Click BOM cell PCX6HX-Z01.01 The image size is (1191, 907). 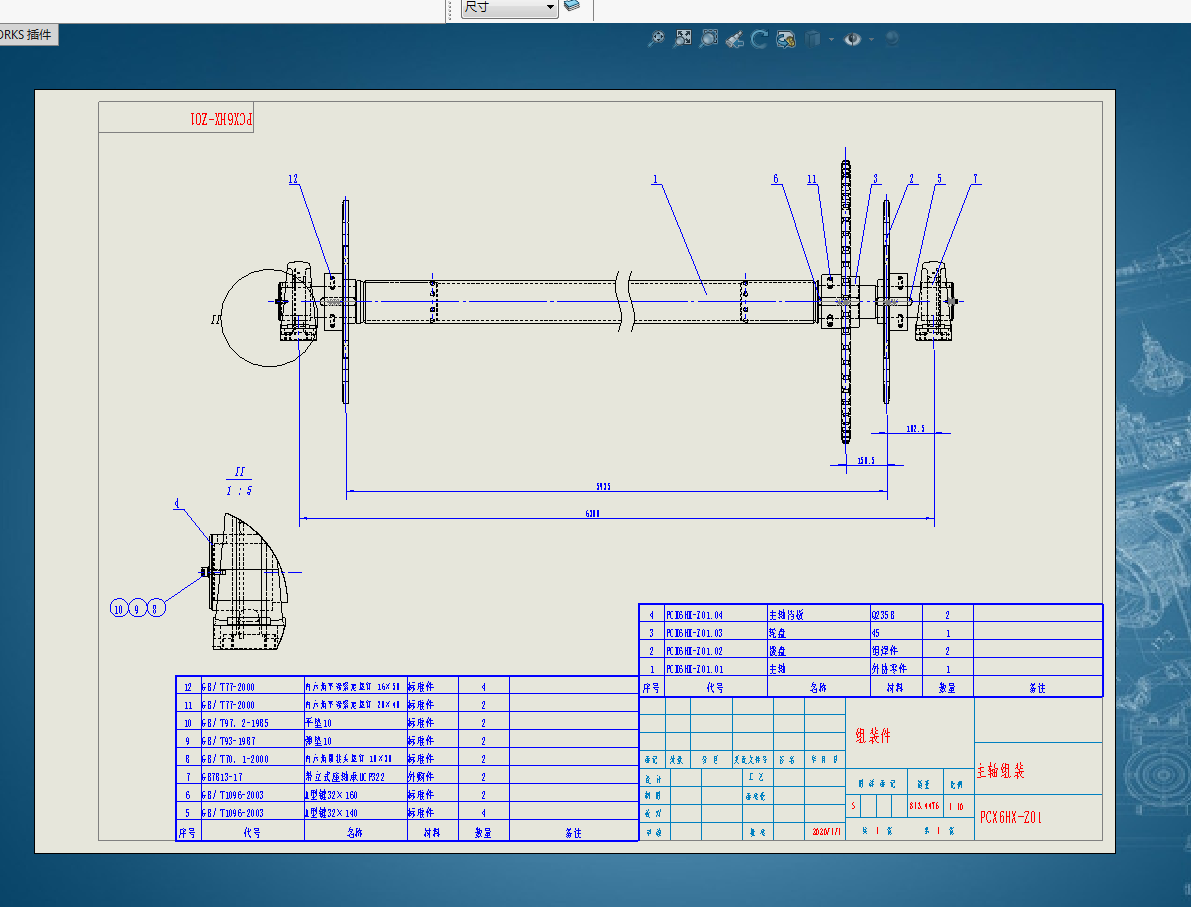(716, 669)
